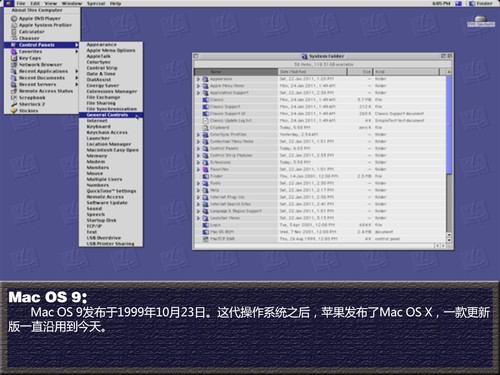The width and height of the screenshot is (500, 375).
Task: Launch Network Browser
Action: tap(42, 65)
